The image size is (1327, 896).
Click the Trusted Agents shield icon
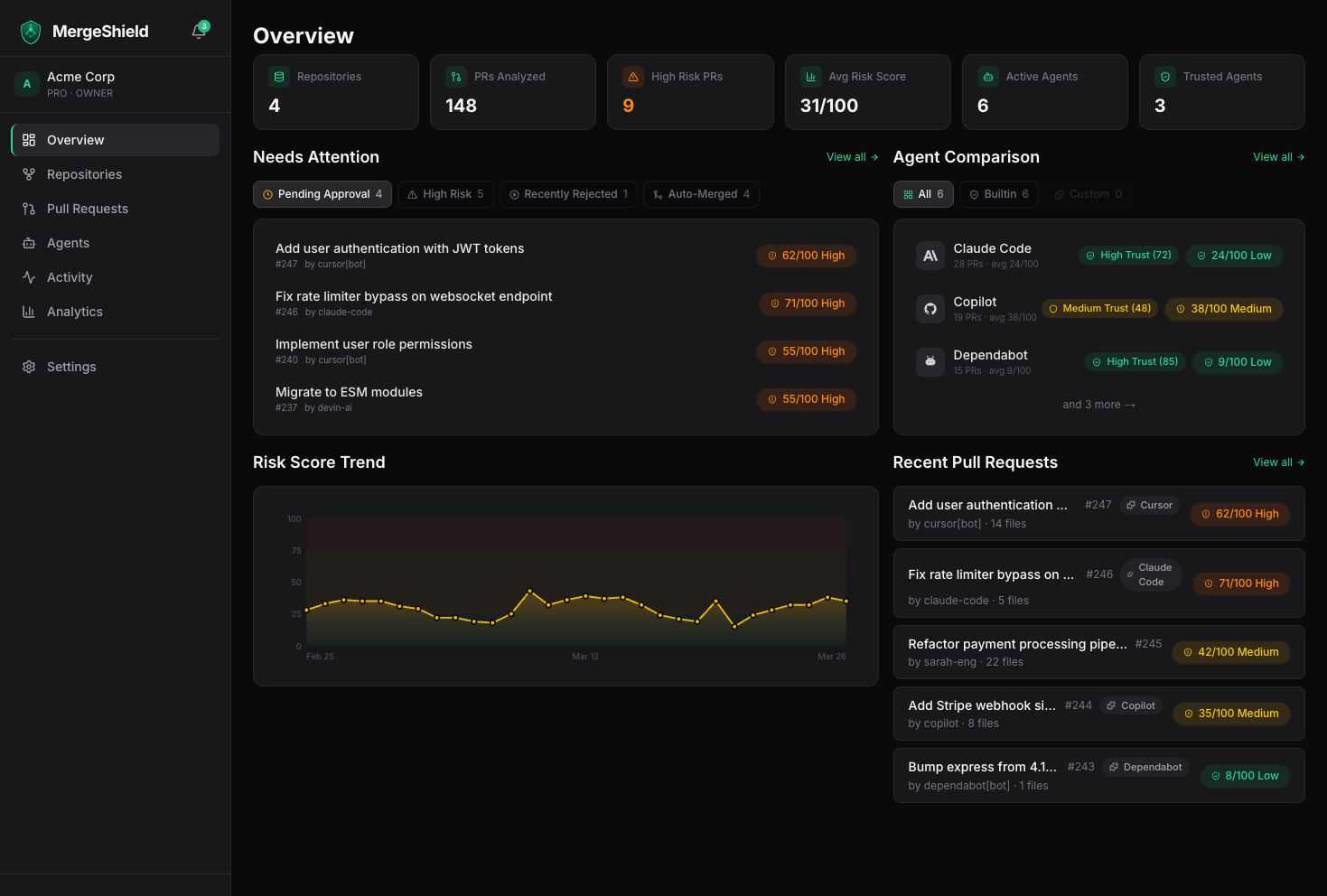pyautogui.click(x=1165, y=77)
